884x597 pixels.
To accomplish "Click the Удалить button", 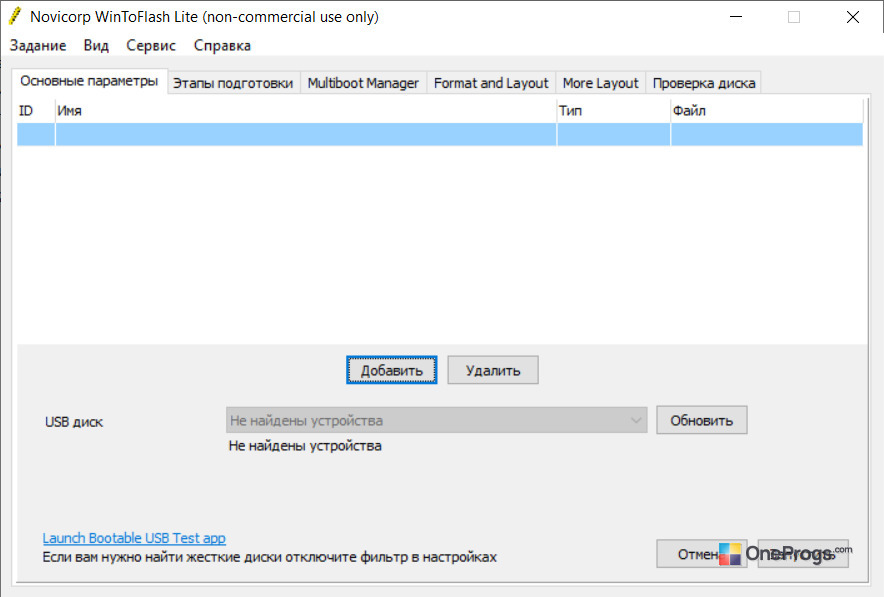I will click(x=493, y=370).
